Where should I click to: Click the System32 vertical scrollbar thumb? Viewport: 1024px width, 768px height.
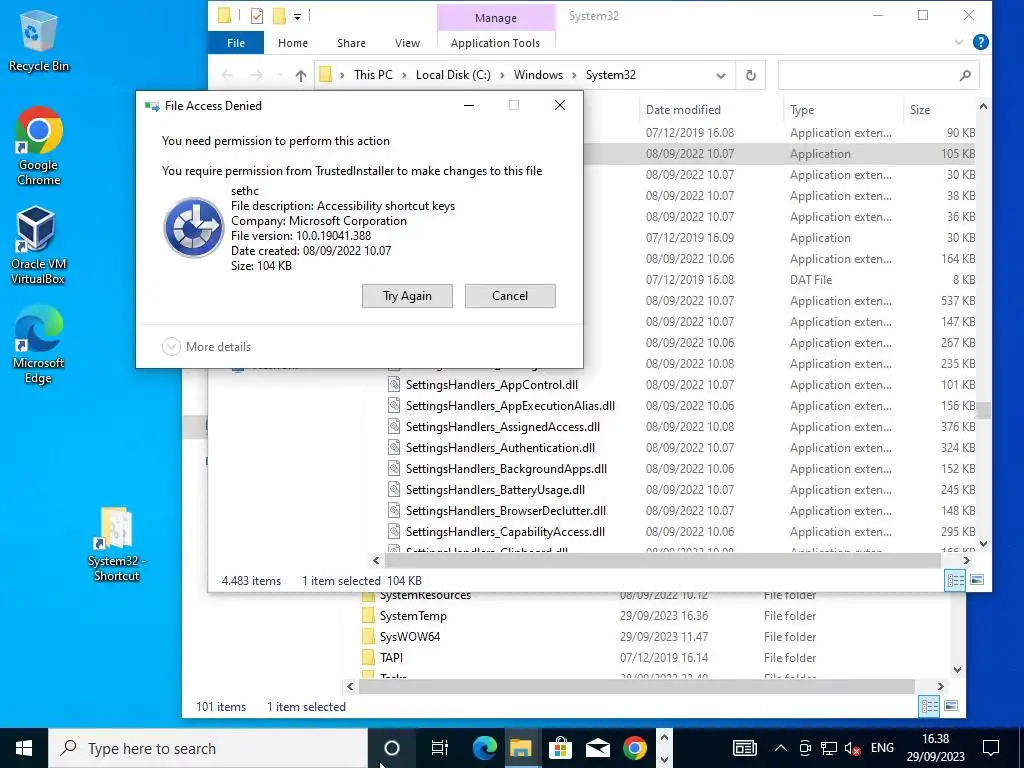pos(983,410)
